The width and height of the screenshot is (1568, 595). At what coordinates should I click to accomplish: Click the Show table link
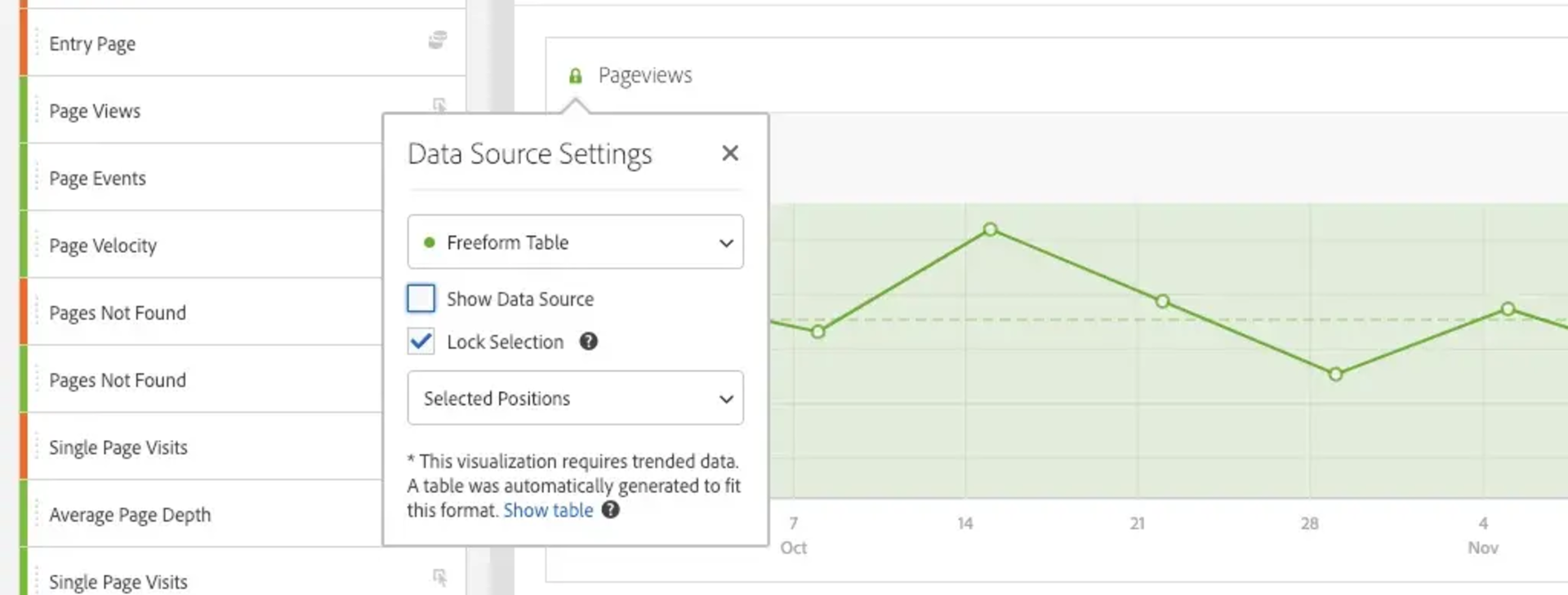point(548,510)
